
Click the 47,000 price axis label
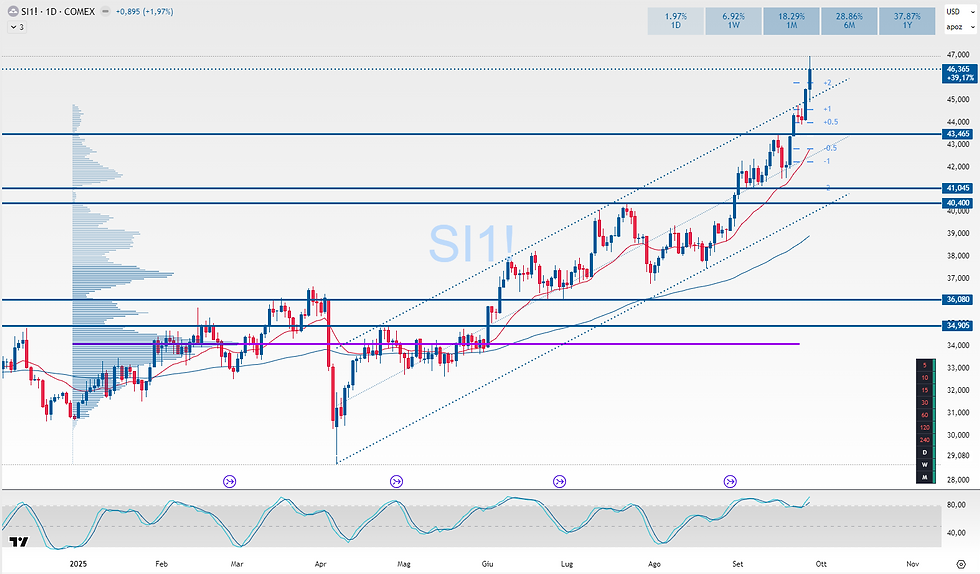(958, 55)
